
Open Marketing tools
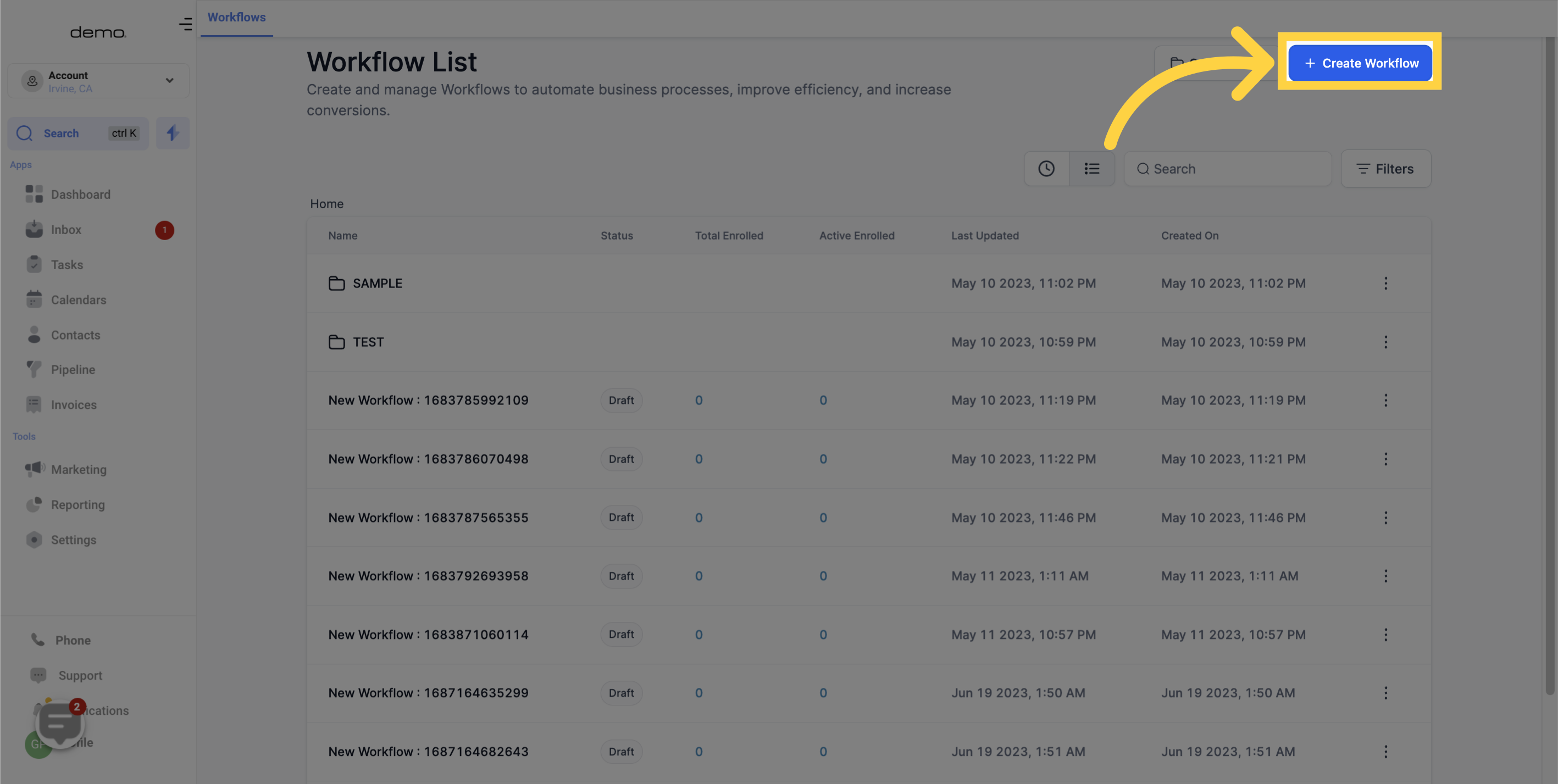point(66,469)
